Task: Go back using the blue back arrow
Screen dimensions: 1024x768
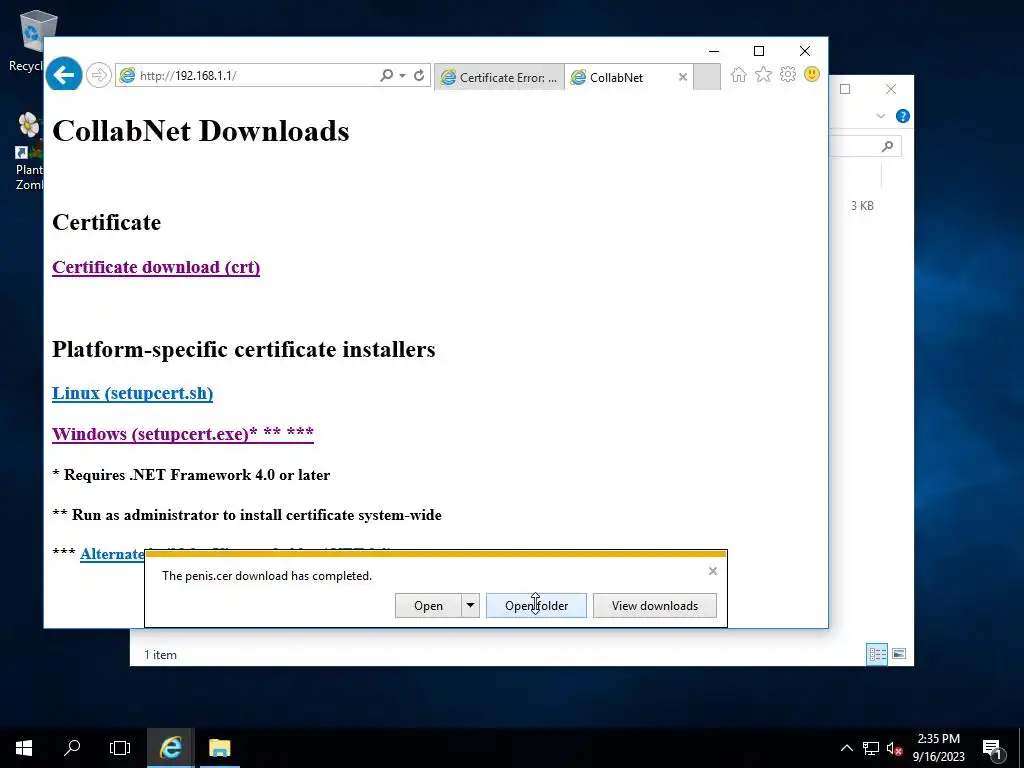Action: click(64, 75)
